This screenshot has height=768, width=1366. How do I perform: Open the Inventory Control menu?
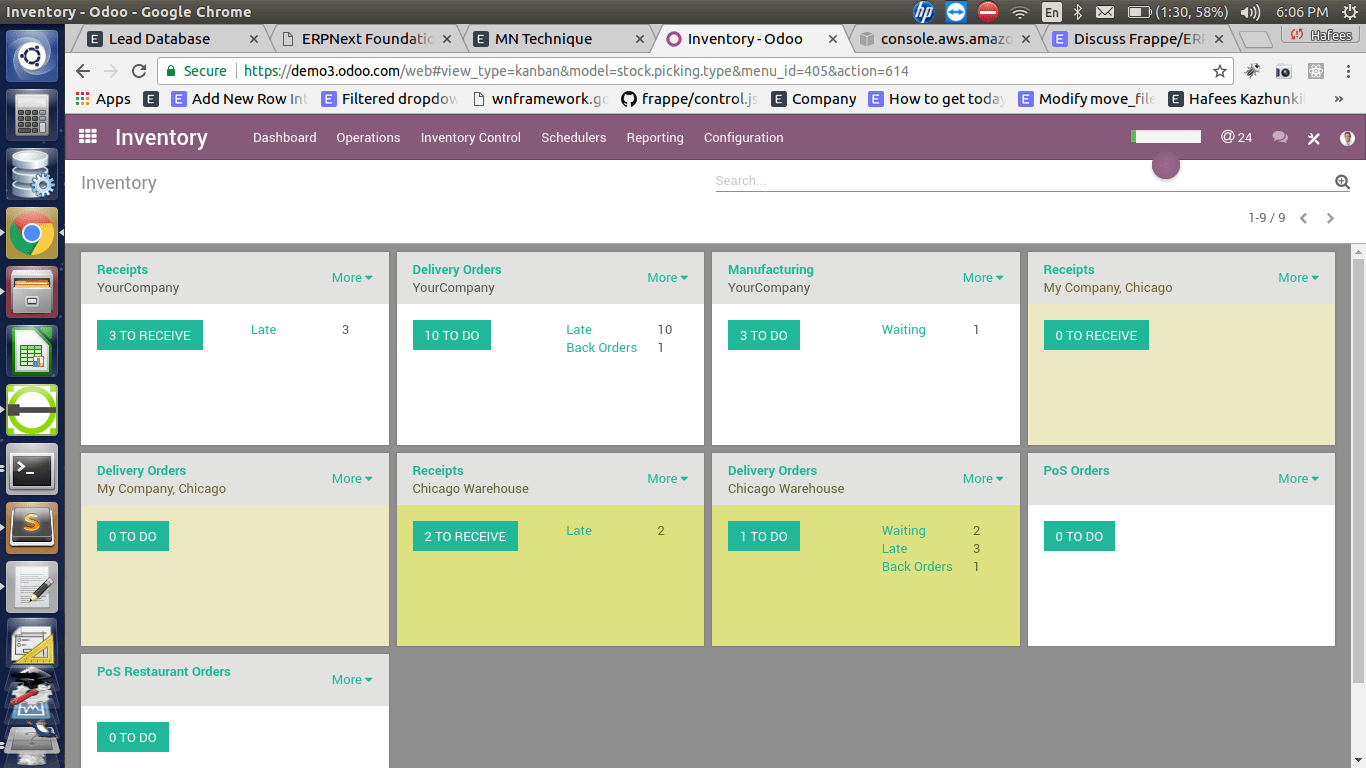(470, 138)
